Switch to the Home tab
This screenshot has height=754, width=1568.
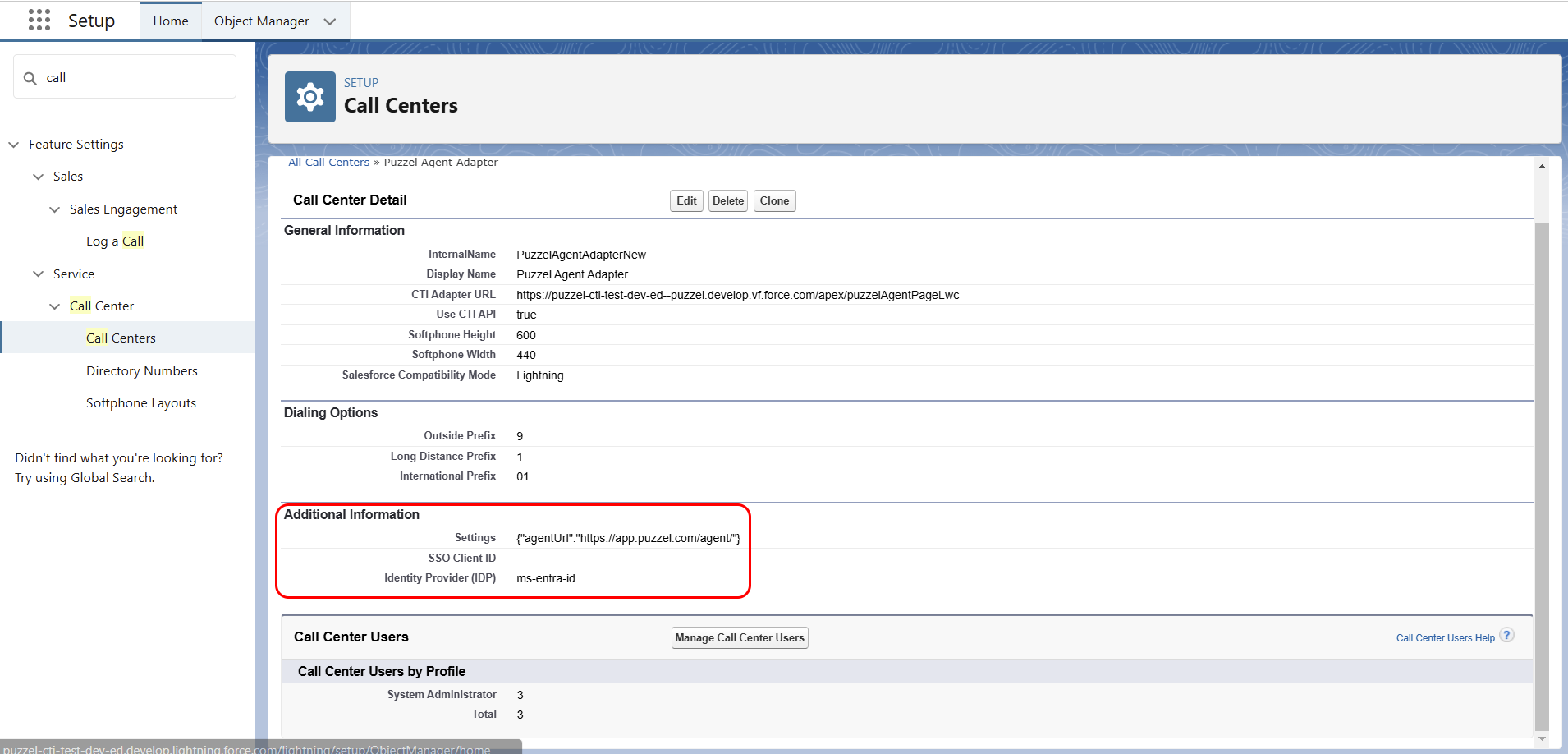point(170,21)
